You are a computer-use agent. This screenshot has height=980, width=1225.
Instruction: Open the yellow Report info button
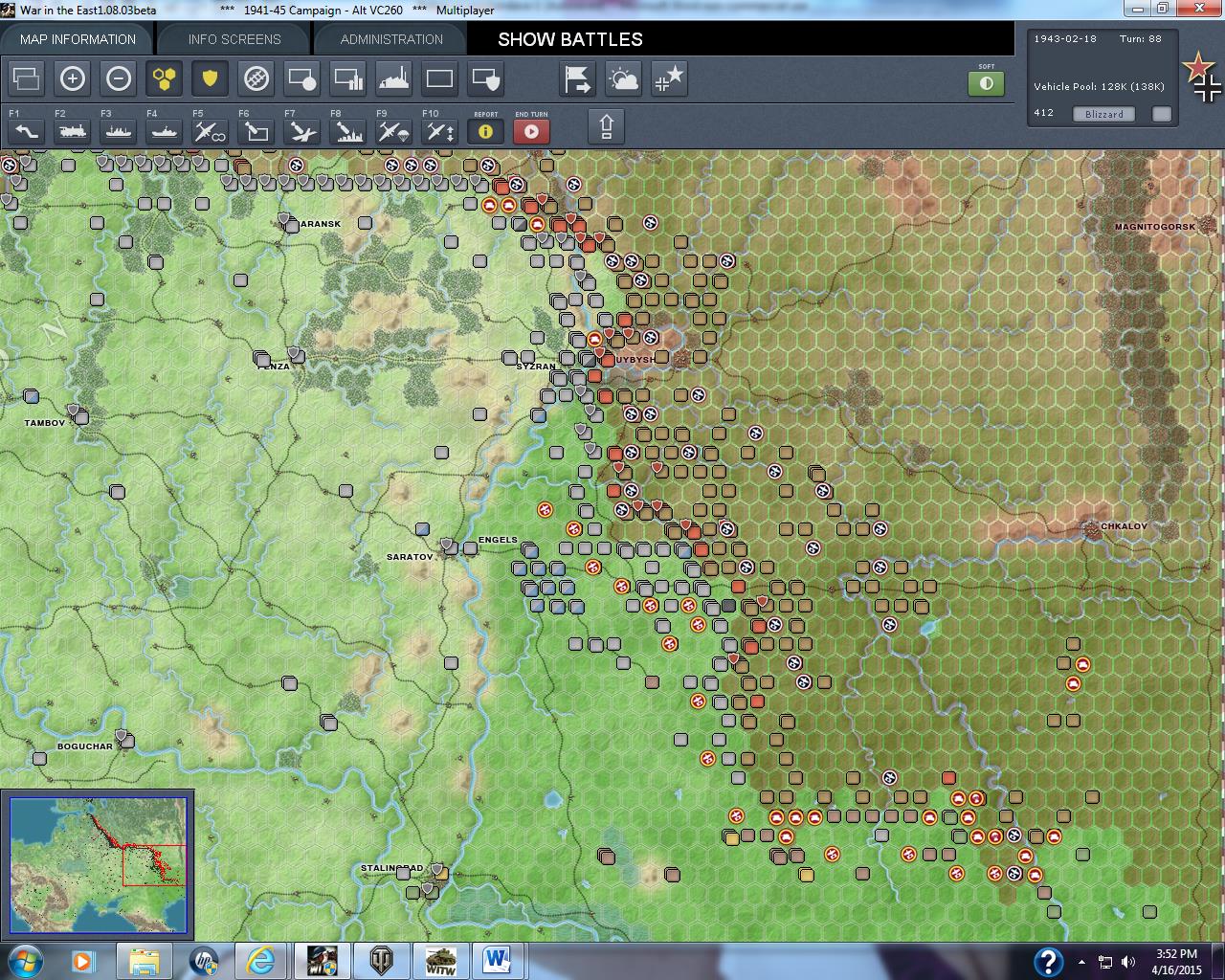(x=486, y=130)
